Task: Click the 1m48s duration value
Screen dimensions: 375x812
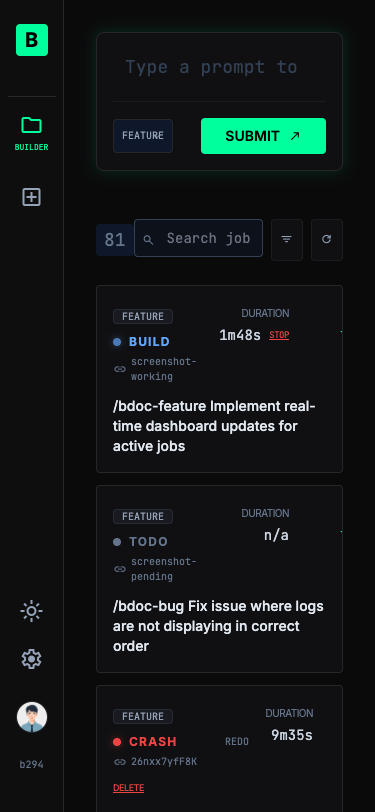Action: click(240, 336)
